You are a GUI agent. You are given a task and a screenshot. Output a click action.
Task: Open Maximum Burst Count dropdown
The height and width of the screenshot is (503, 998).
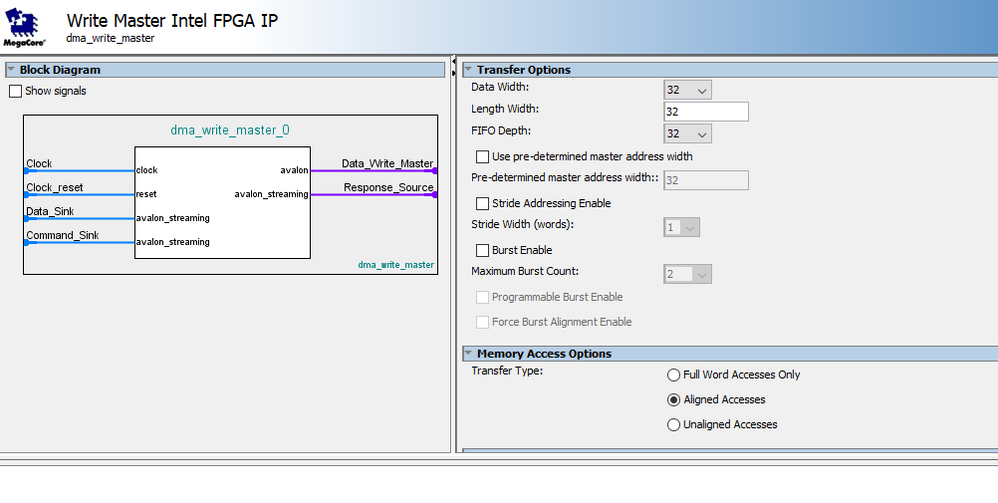pyautogui.click(x=687, y=274)
